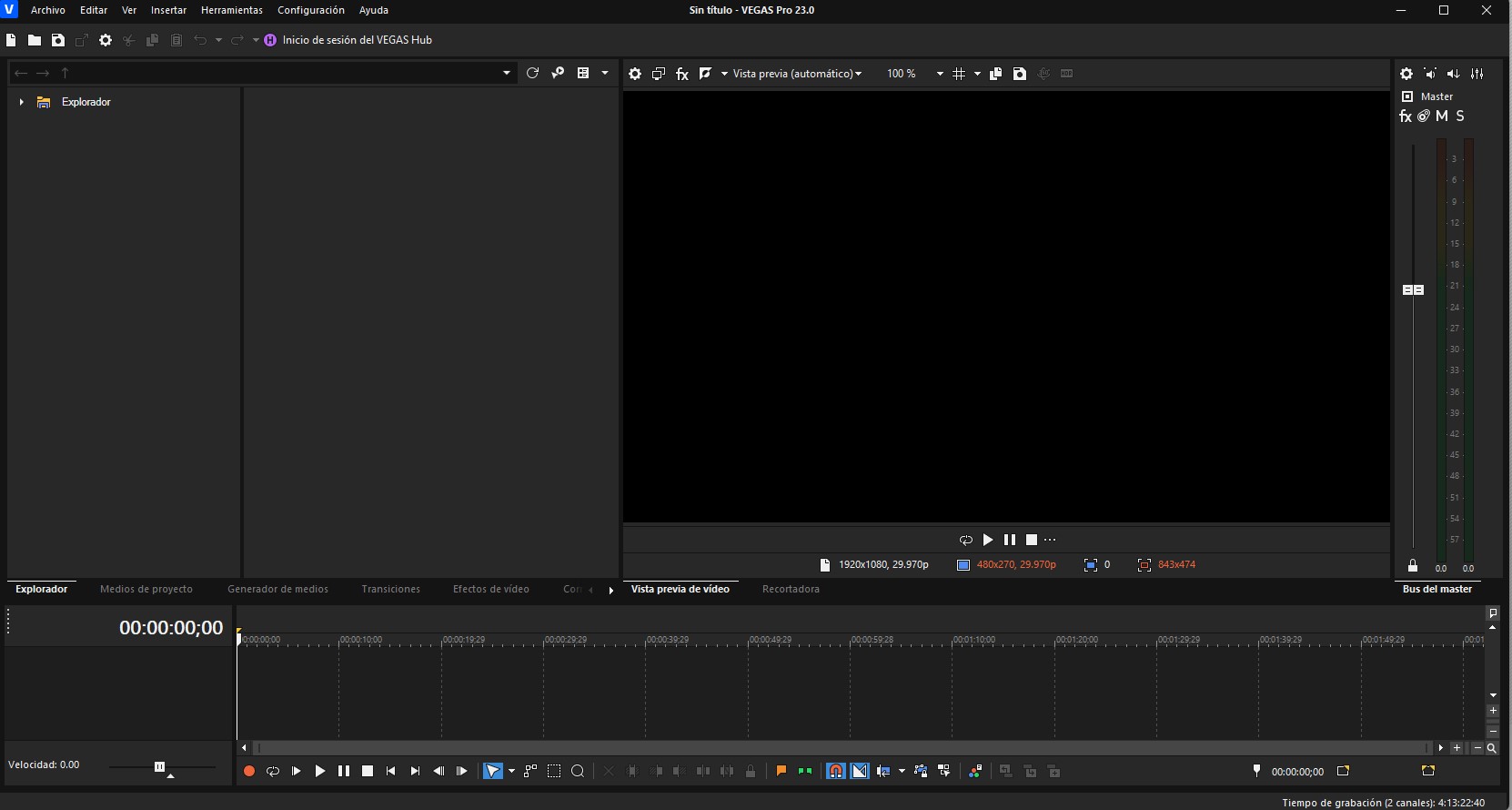Image resolution: width=1512 pixels, height=810 pixels.
Task: Save snapshot of preview to file
Action: click(x=1020, y=74)
